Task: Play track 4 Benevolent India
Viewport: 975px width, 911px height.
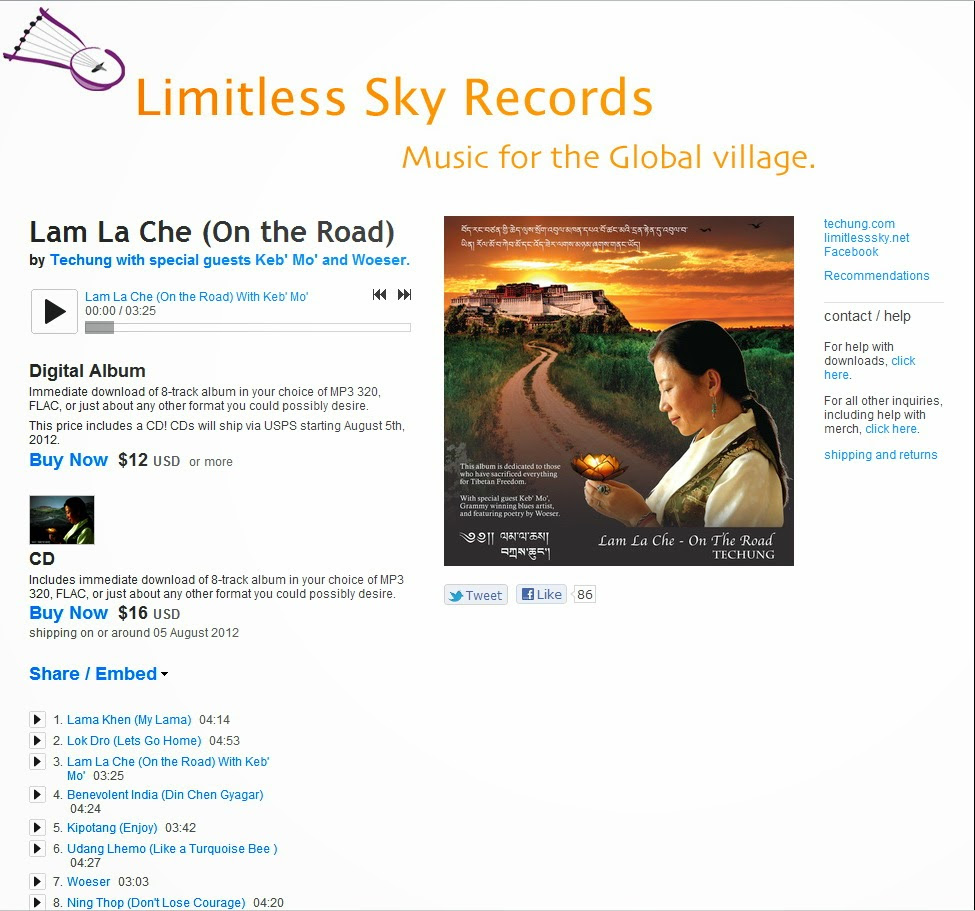Action: 37,795
